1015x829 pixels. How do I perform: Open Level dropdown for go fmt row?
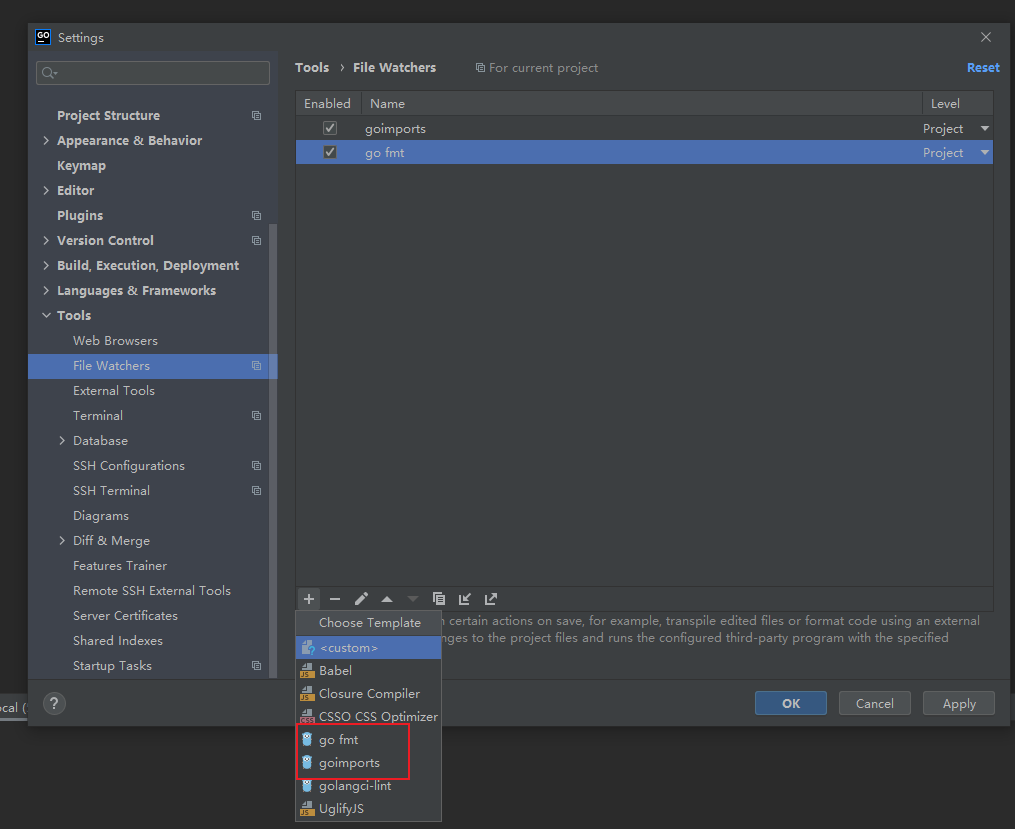[984, 153]
